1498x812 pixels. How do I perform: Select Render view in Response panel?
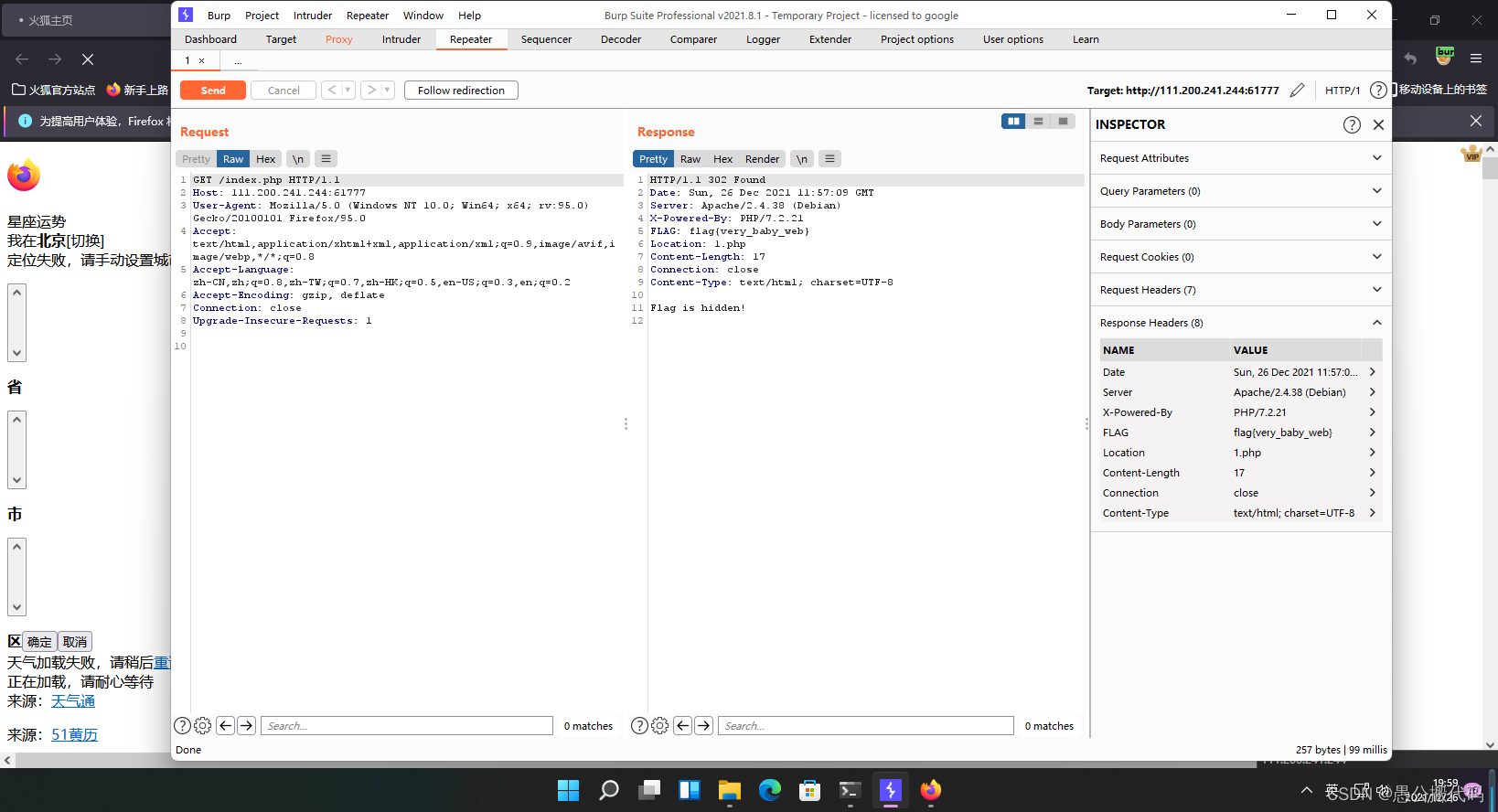pos(762,158)
